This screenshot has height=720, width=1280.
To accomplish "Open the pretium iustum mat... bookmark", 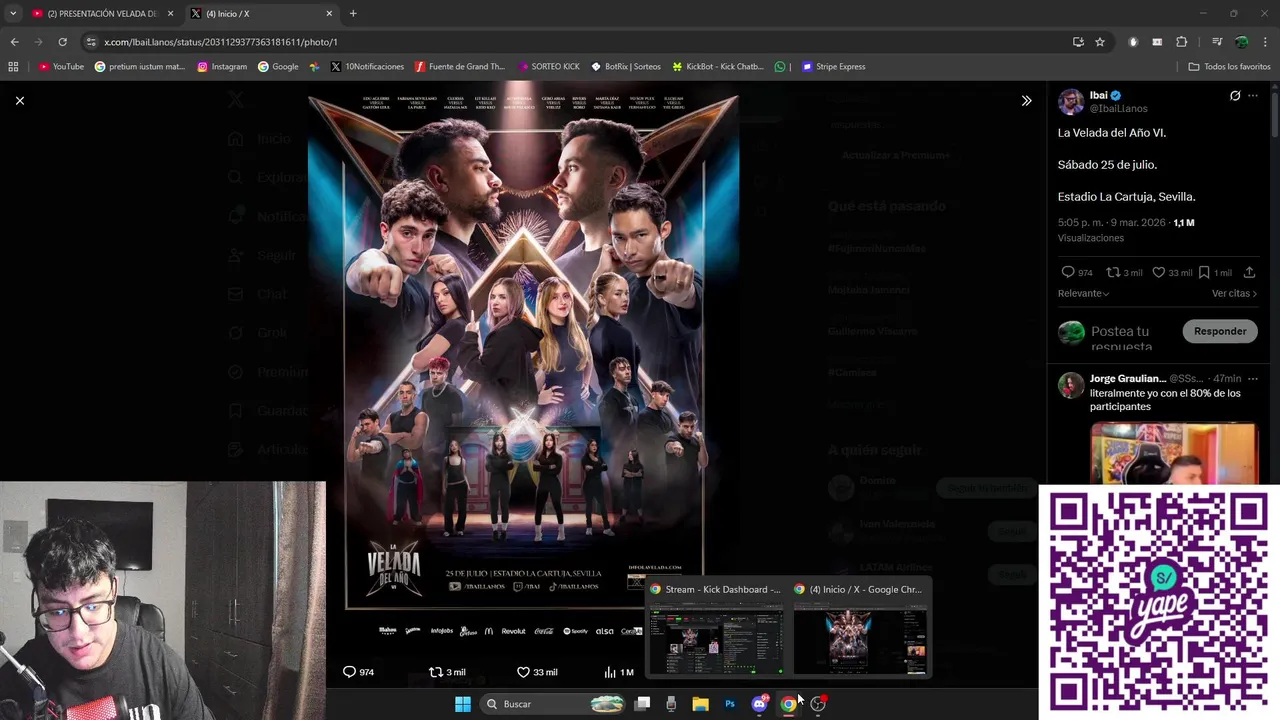I will pyautogui.click(x=140, y=67).
